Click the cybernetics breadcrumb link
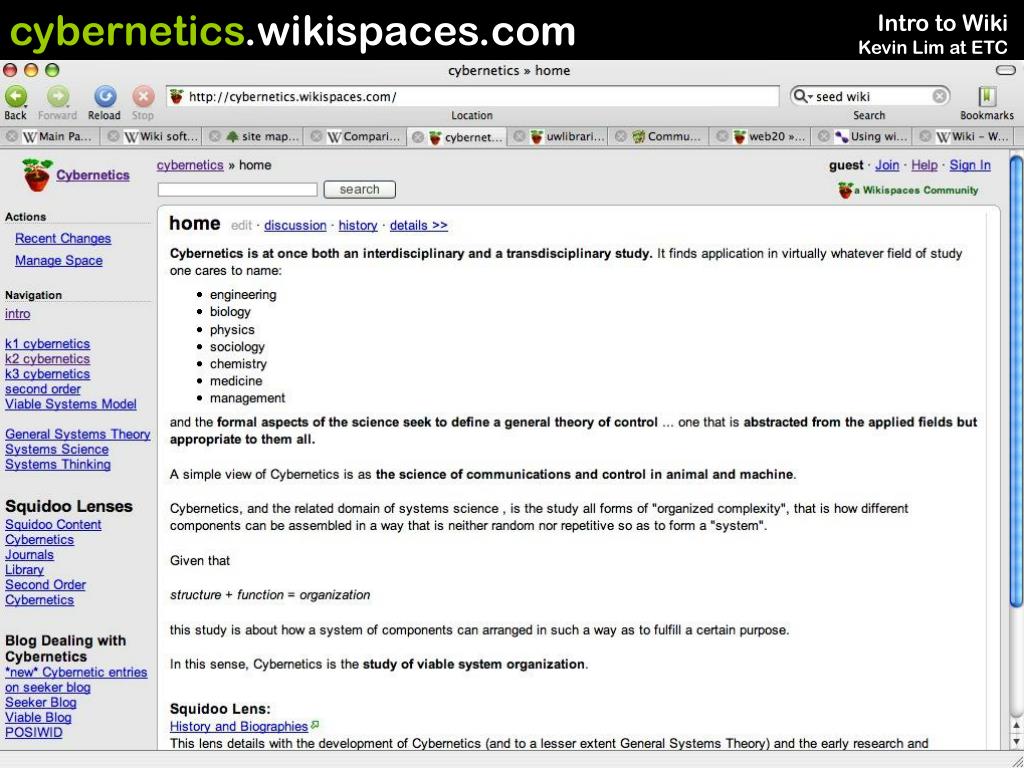Screen dimensions: 1024x768 tap(190, 165)
